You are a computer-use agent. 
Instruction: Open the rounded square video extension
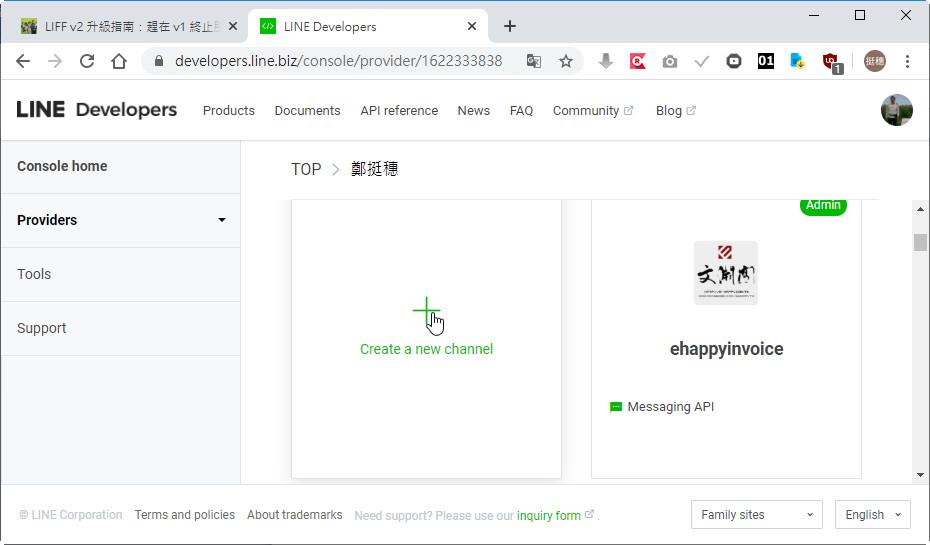(734, 61)
